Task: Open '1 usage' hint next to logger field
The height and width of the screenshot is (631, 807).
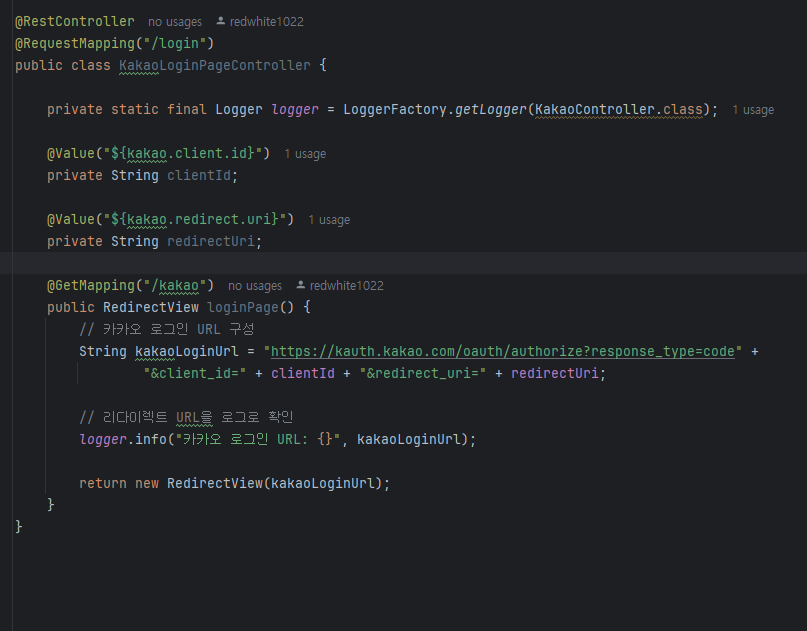Action: [x=753, y=110]
